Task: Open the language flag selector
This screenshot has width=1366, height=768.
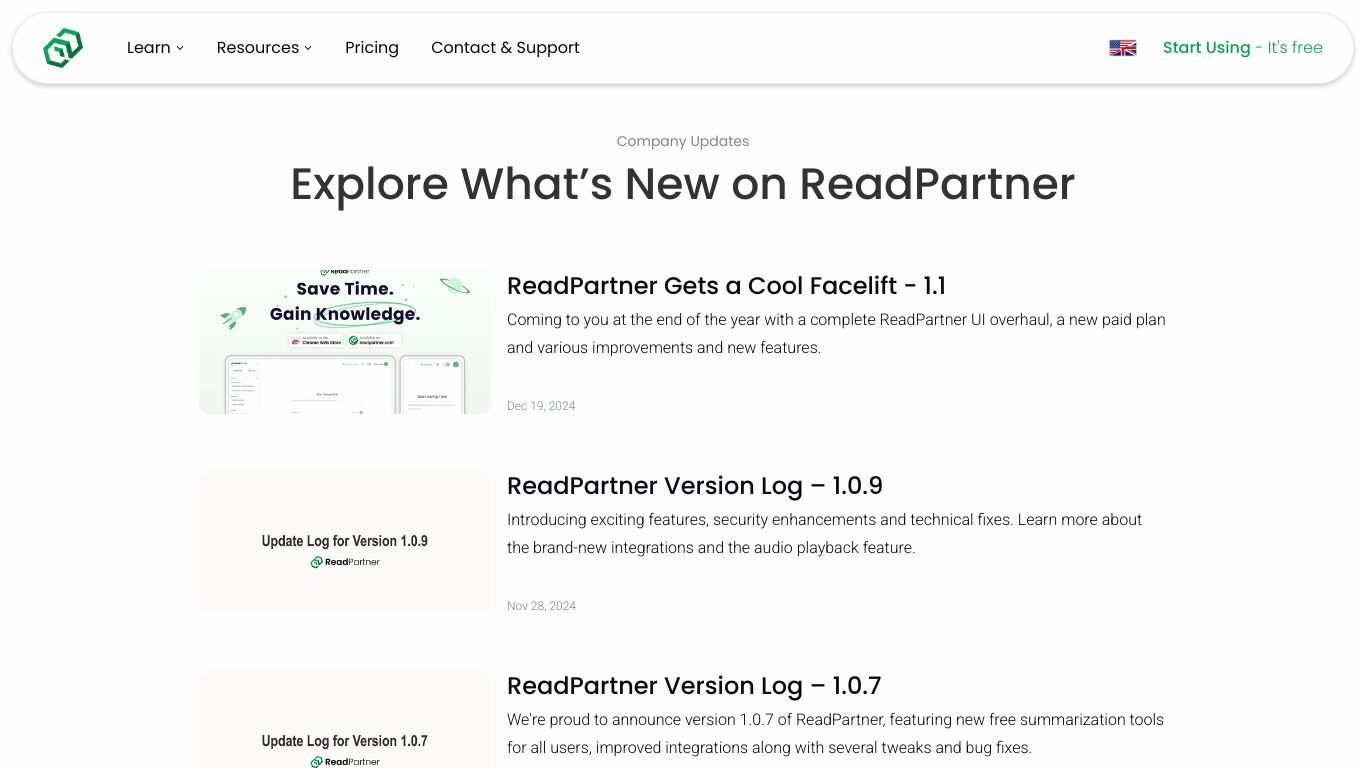Action: click(x=1123, y=48)
